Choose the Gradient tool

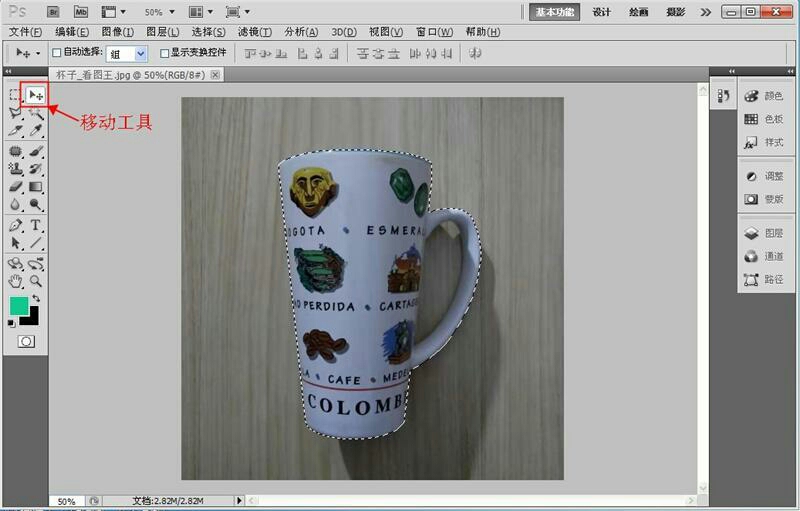[36, 187]
